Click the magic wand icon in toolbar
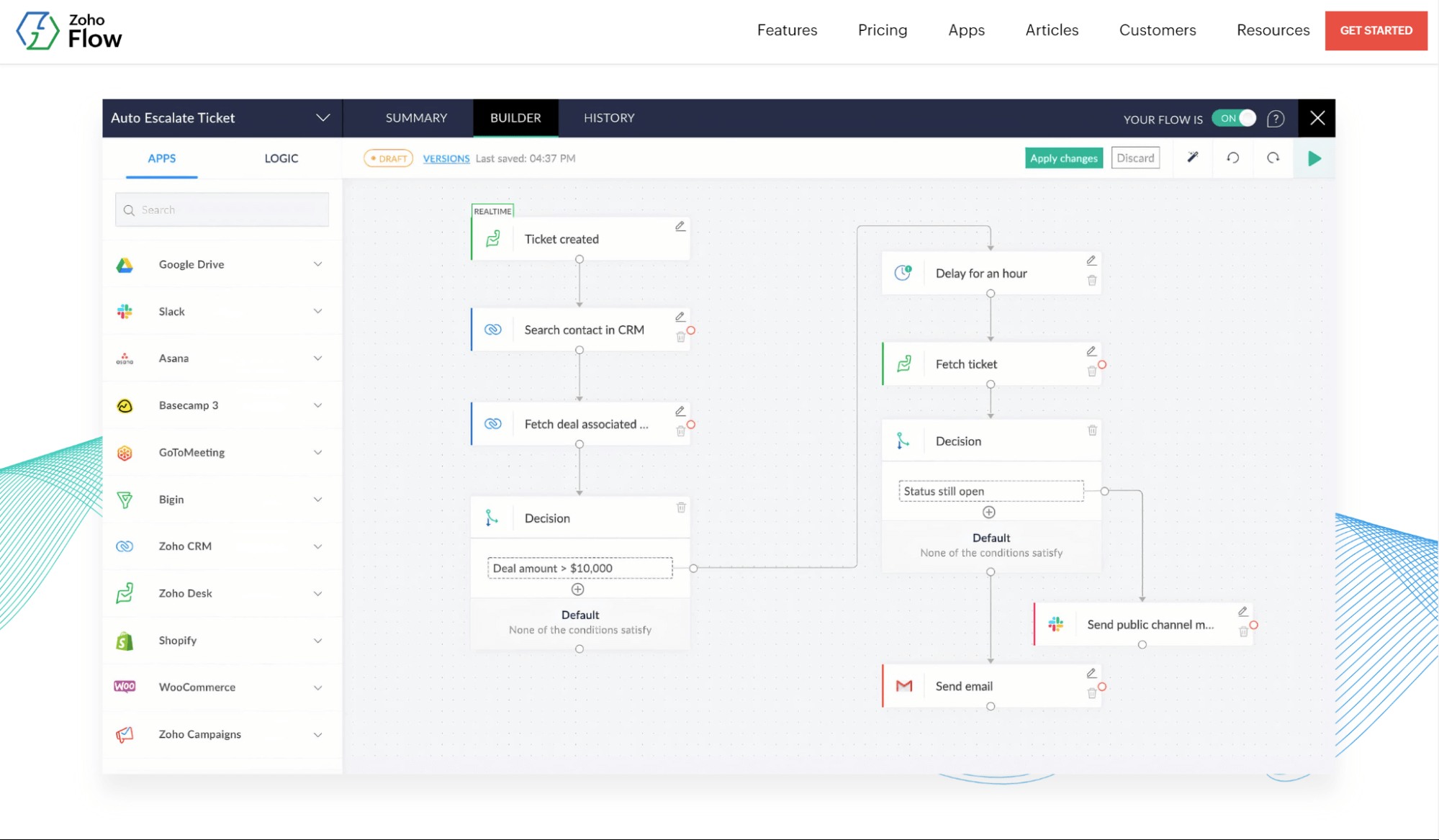The width and height of the screenshot is (1439, 840). [x=1192, y=158]
